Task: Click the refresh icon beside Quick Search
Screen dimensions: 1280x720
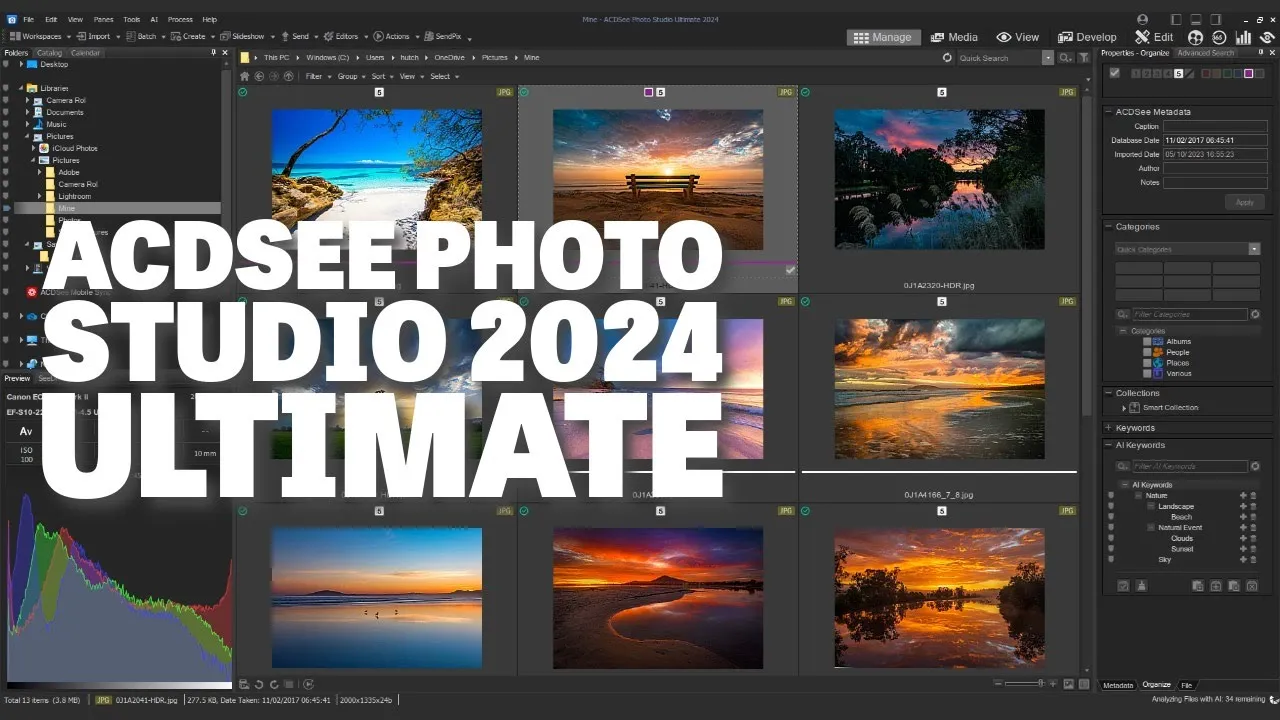Action: point(947,58)
